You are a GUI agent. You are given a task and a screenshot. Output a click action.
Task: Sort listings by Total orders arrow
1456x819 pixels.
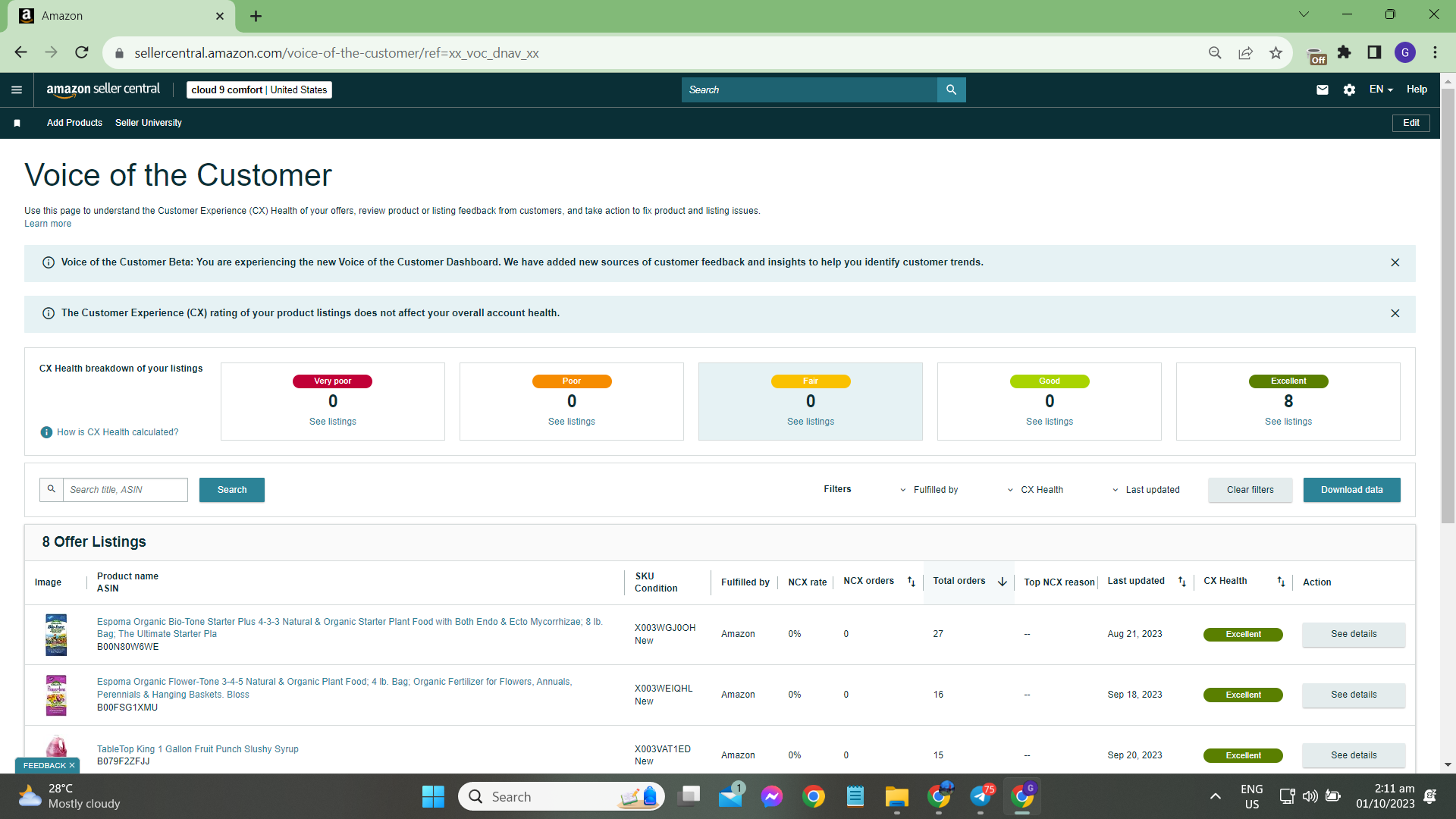[x=1003, y=582]
